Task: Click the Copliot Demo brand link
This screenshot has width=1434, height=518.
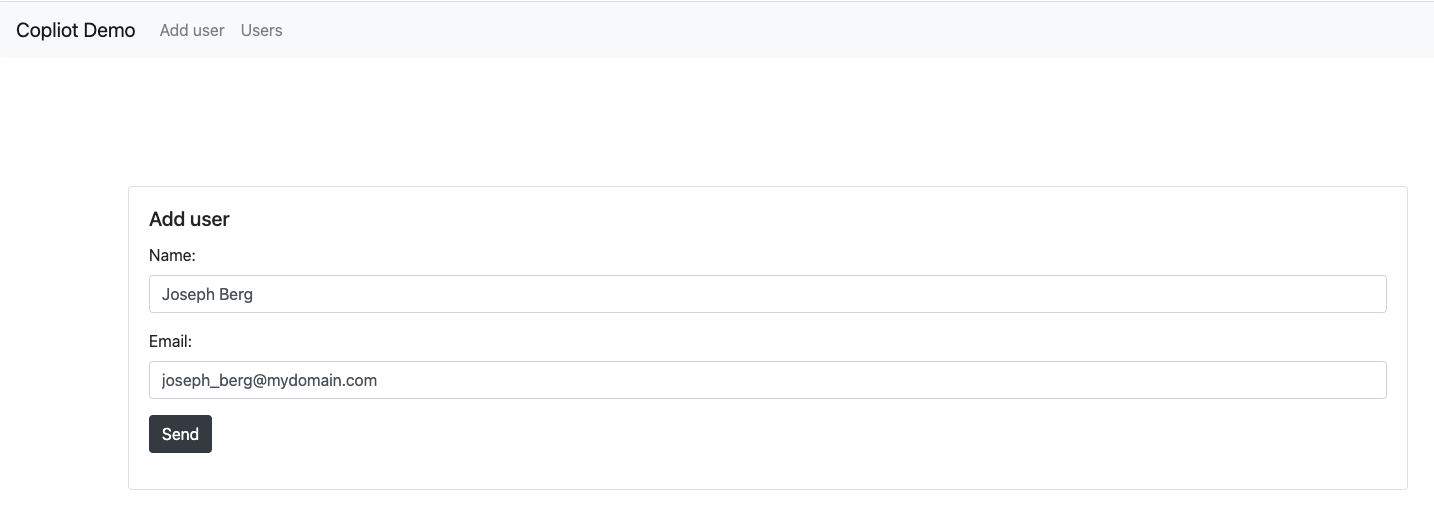Action: tap(76, 30)
